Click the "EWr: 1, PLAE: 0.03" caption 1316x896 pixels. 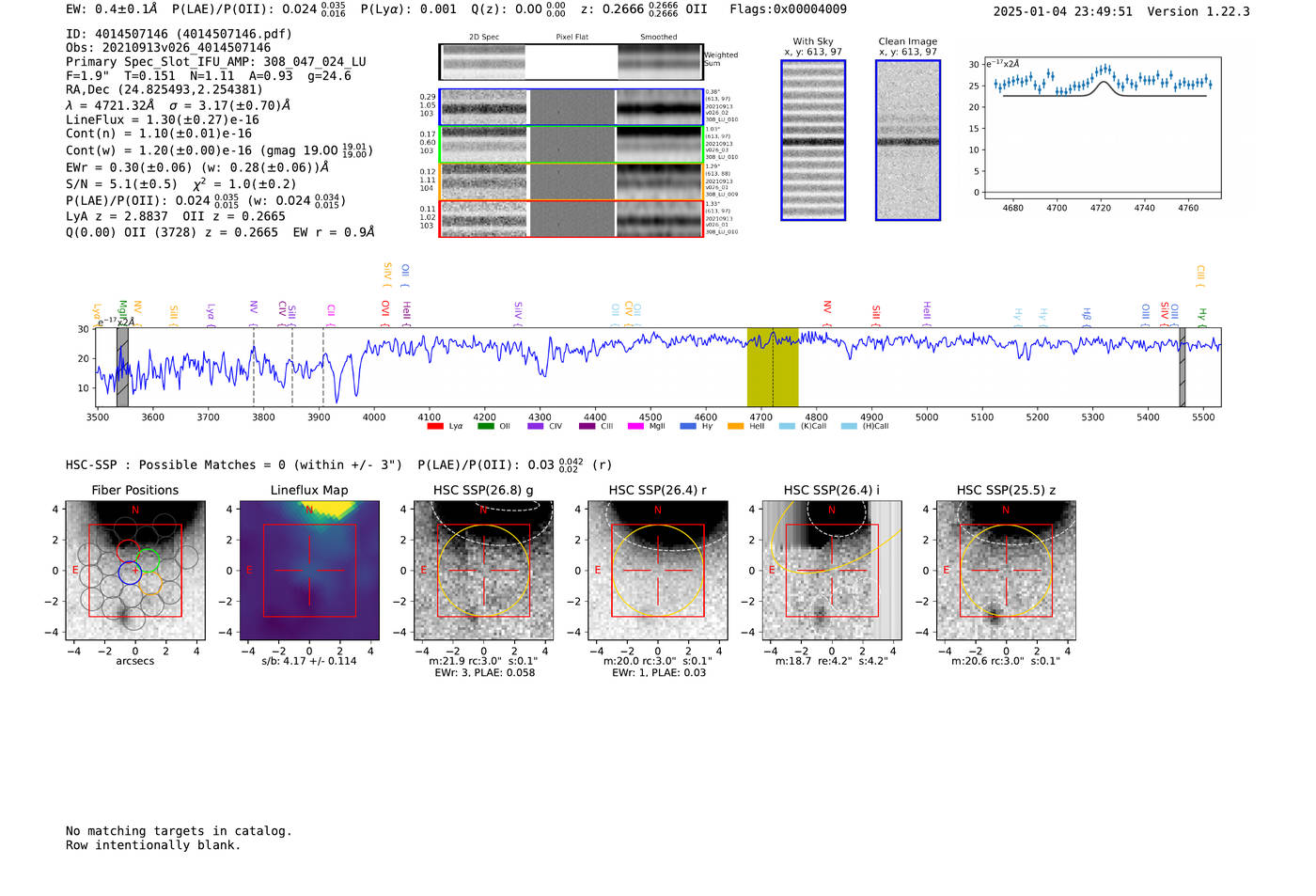(659, 673)
